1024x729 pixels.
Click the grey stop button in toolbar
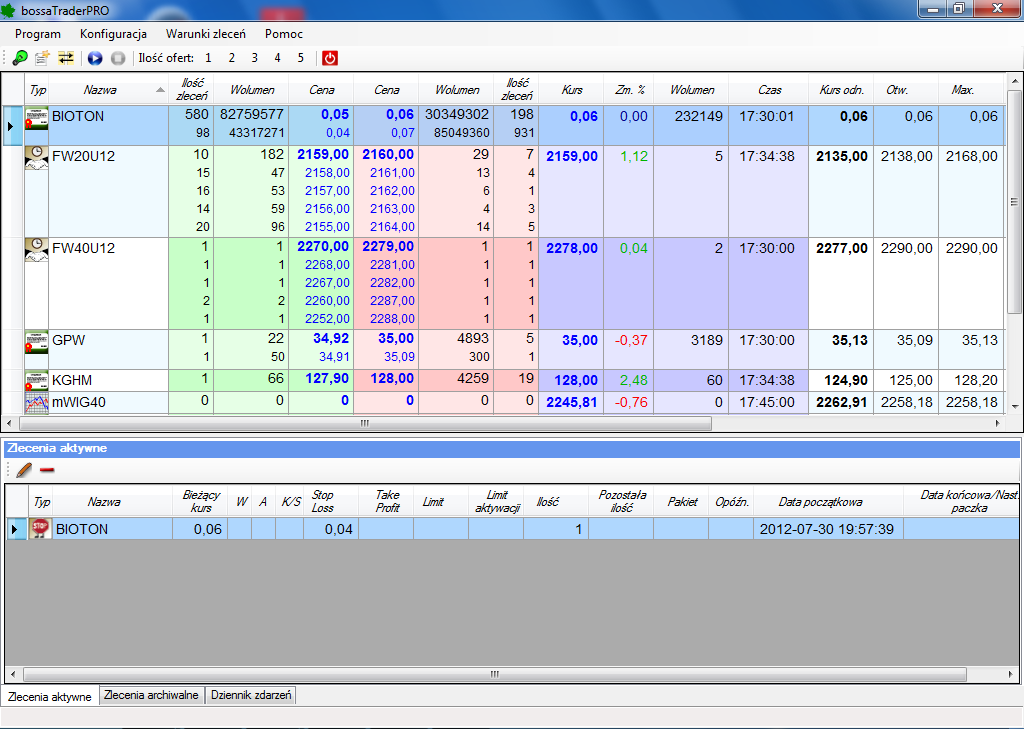click(118, 58)
